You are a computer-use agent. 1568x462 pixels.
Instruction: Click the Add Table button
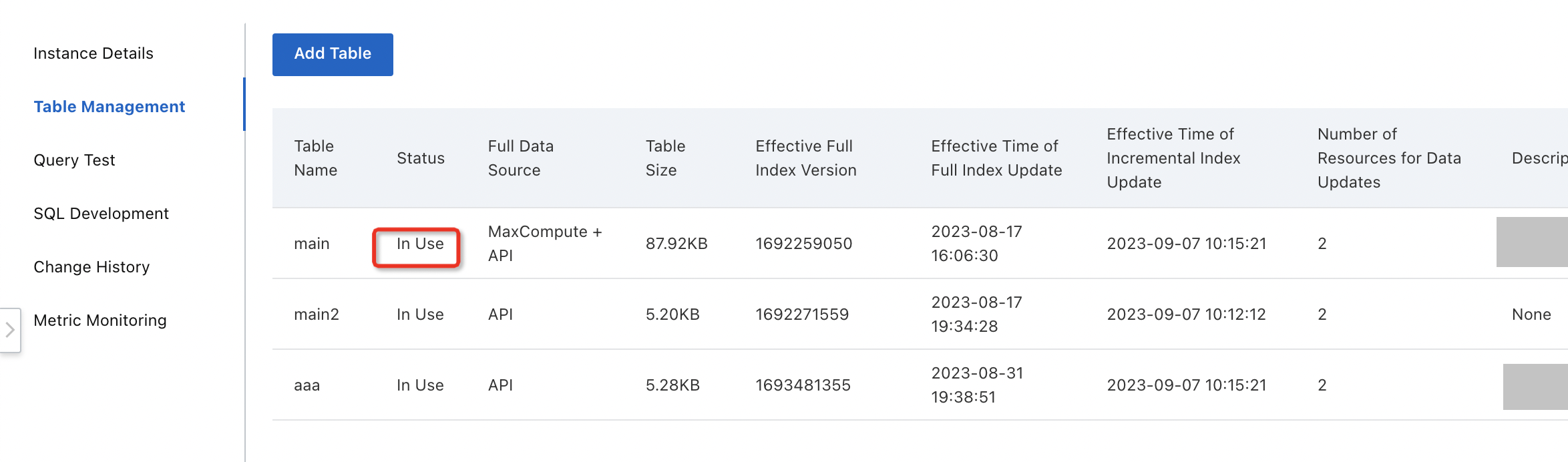coord(333,54)
